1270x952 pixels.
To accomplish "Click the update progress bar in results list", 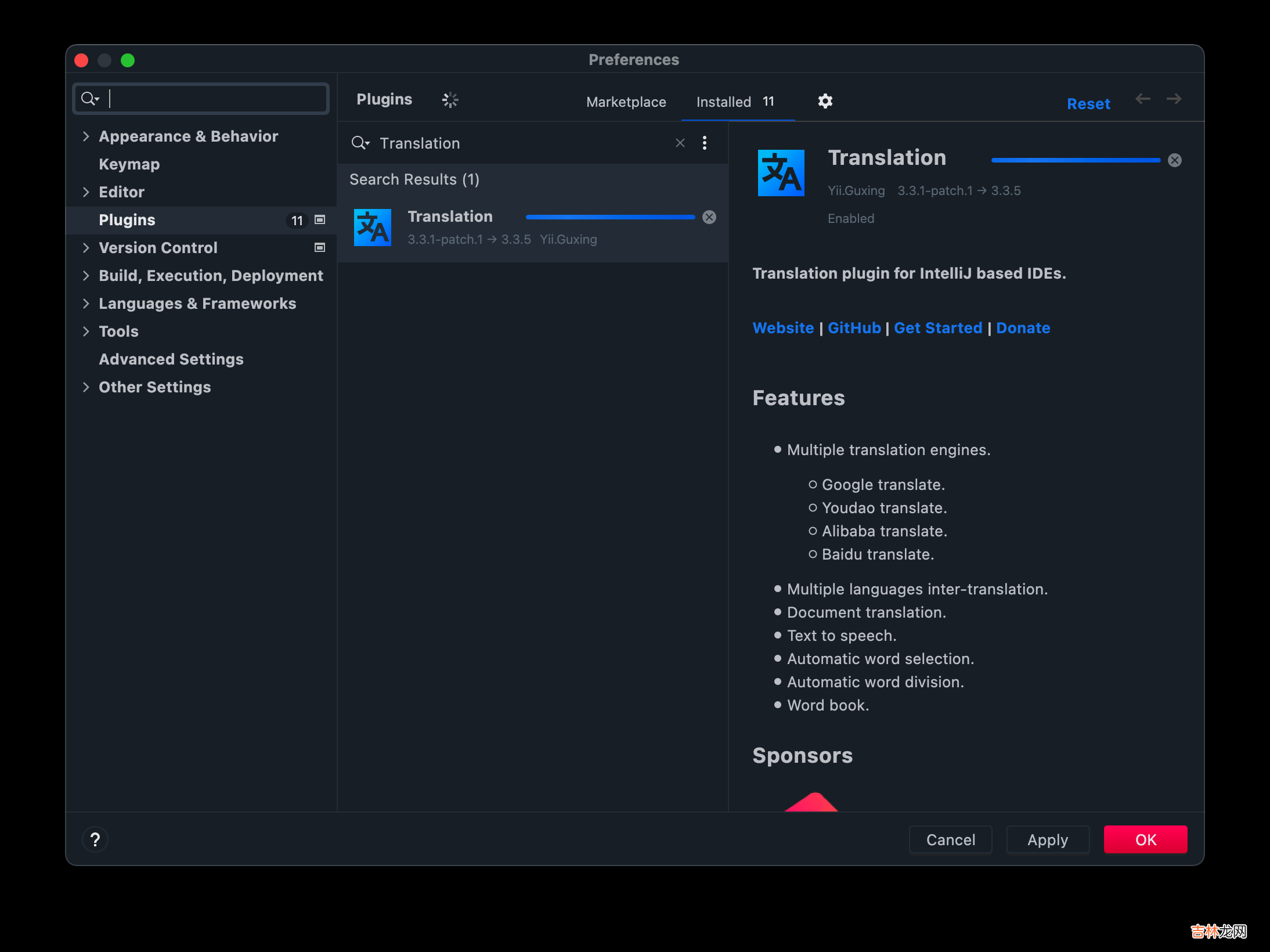I will coord(610,217).
